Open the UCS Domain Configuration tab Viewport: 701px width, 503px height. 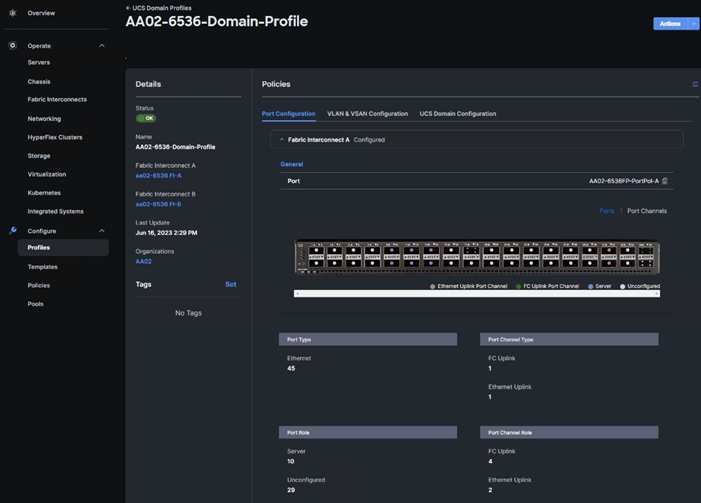(x=458, y=114)
